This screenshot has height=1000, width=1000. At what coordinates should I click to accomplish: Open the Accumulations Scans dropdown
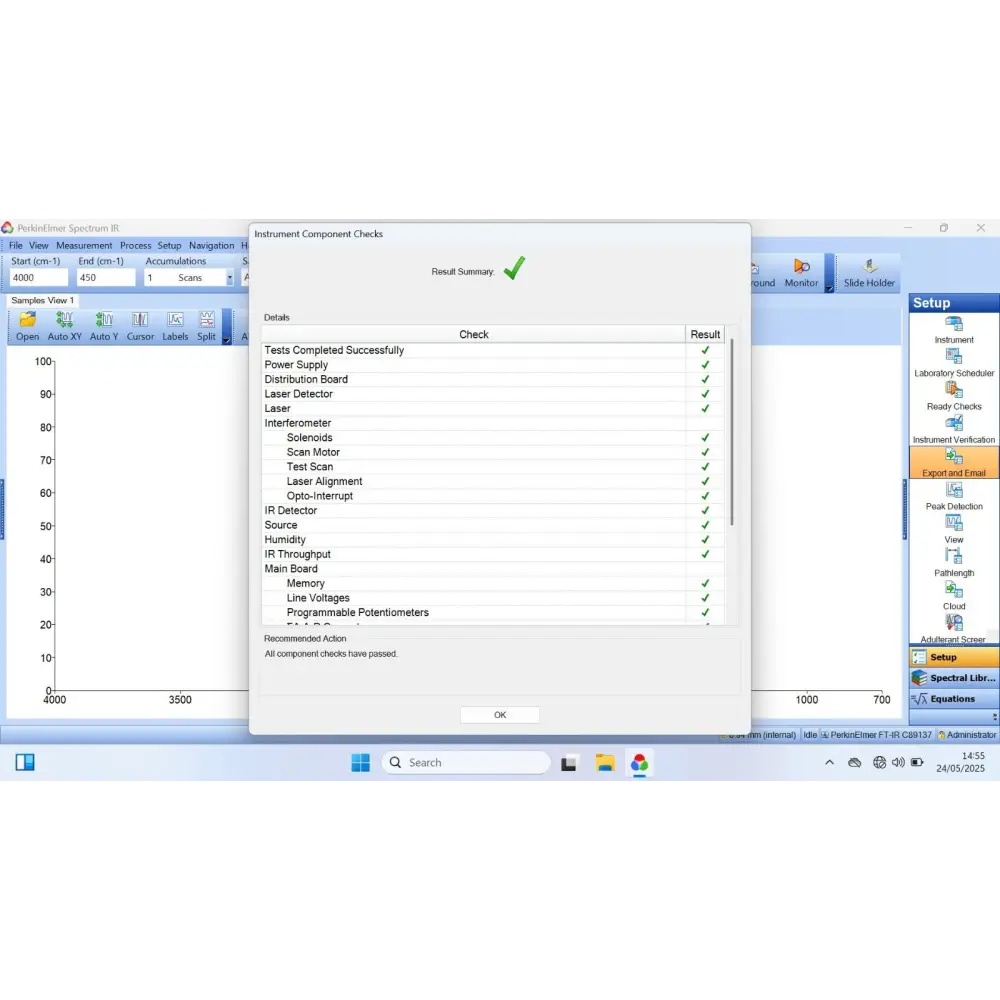(230, 277)
